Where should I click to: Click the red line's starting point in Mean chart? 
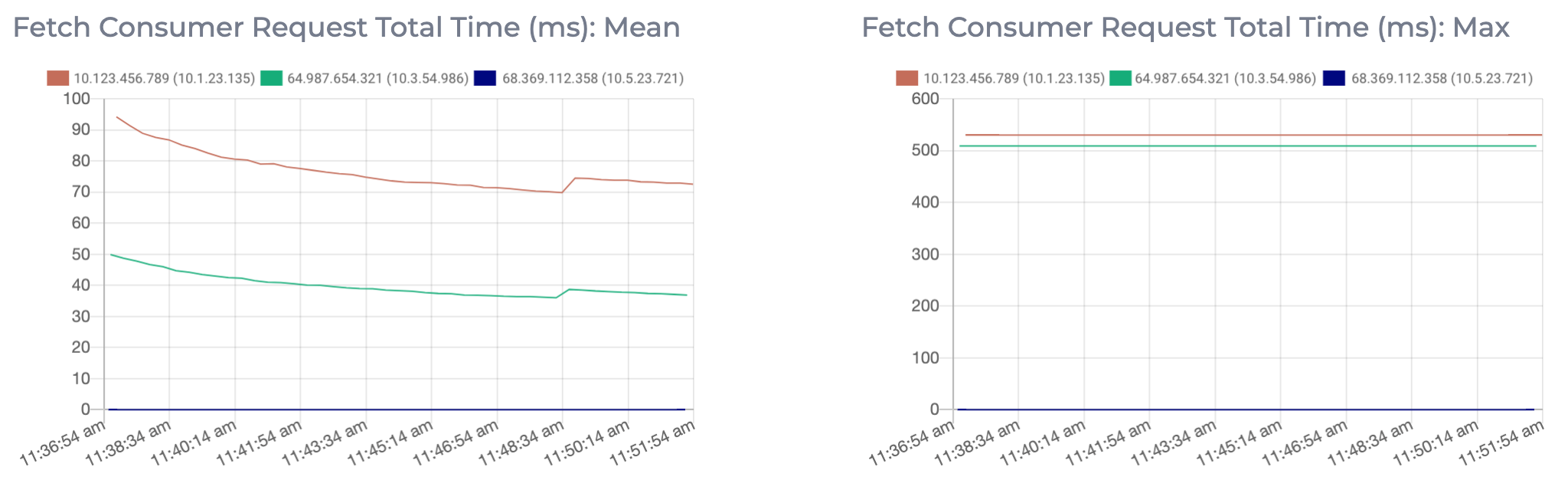116,117
